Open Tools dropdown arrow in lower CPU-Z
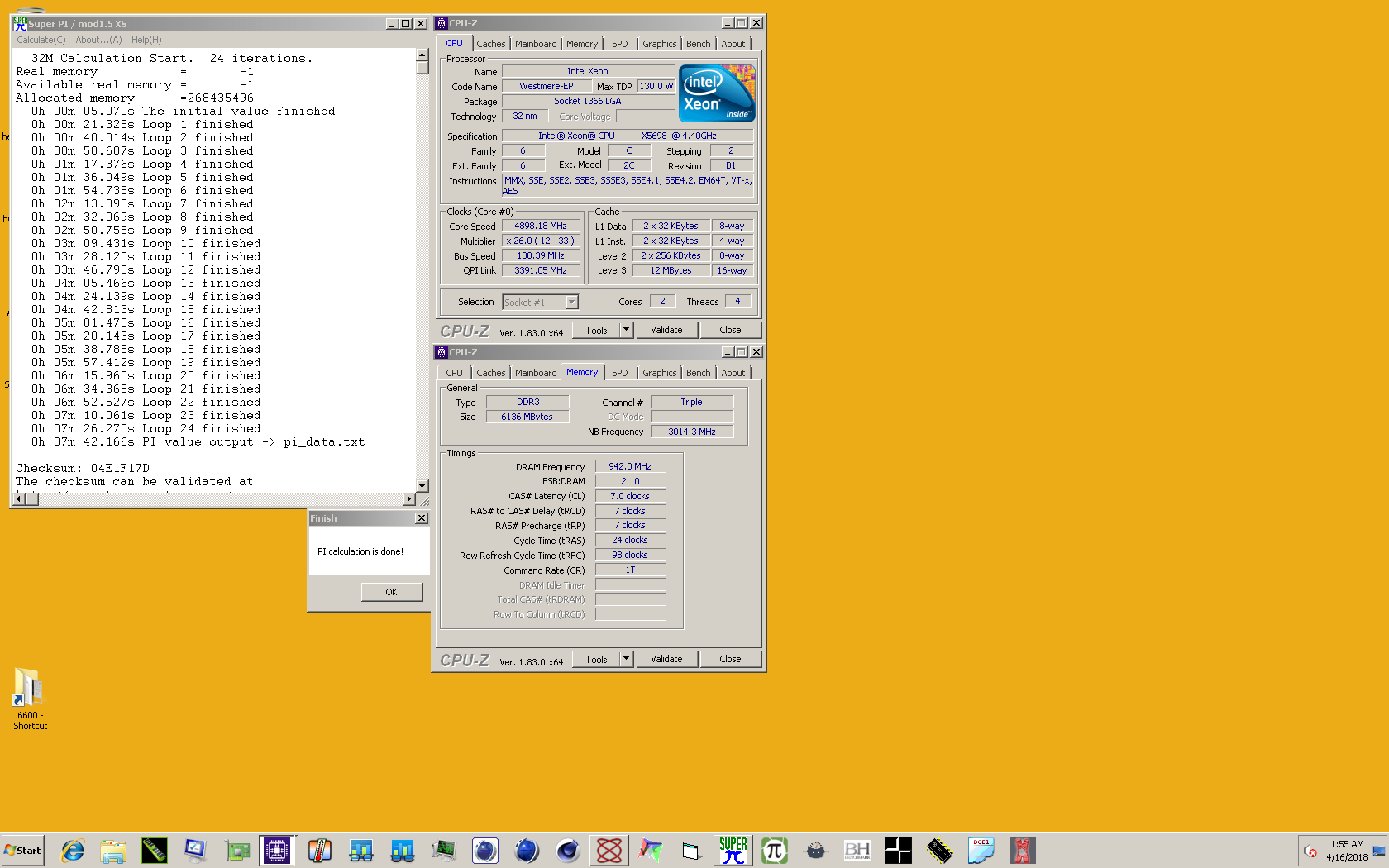This screenshot has width=1389, height=868. tap(626, 659)
